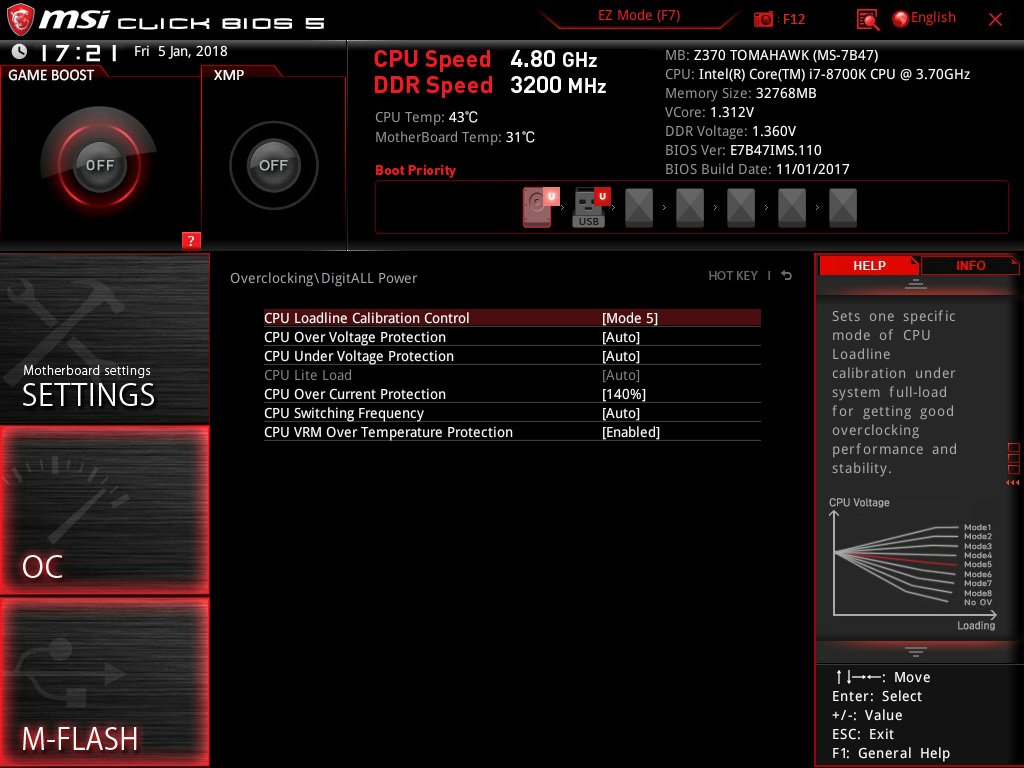Select the CPU Loadline Calibration Control row label
Image resolution: width=1024 pixels, height=768 pixels.
click(x=366, y=318)
